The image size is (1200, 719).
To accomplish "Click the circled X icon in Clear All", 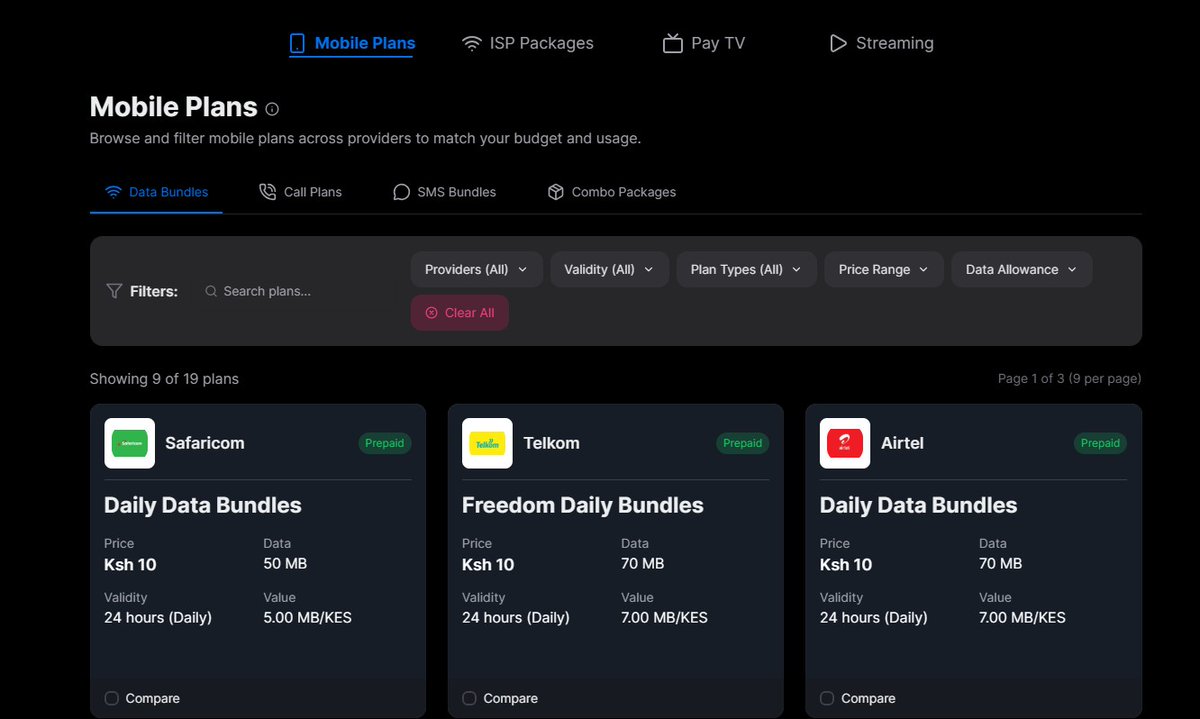I will click(432, 313).
